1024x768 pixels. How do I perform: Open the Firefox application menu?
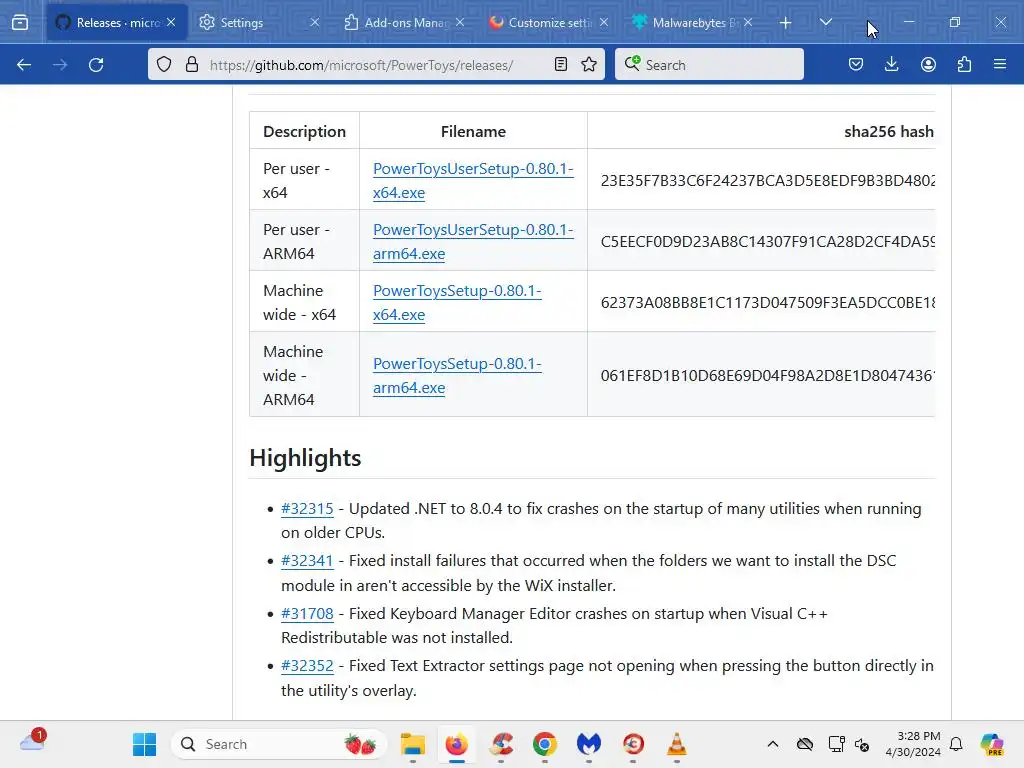[1000, 64]
